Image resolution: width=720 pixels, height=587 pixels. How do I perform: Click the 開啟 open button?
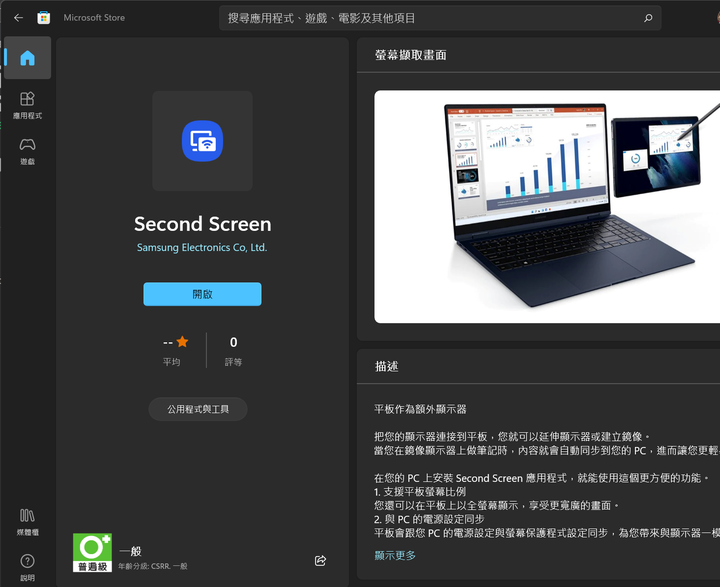pyautogui.click(x=202, y=294)
